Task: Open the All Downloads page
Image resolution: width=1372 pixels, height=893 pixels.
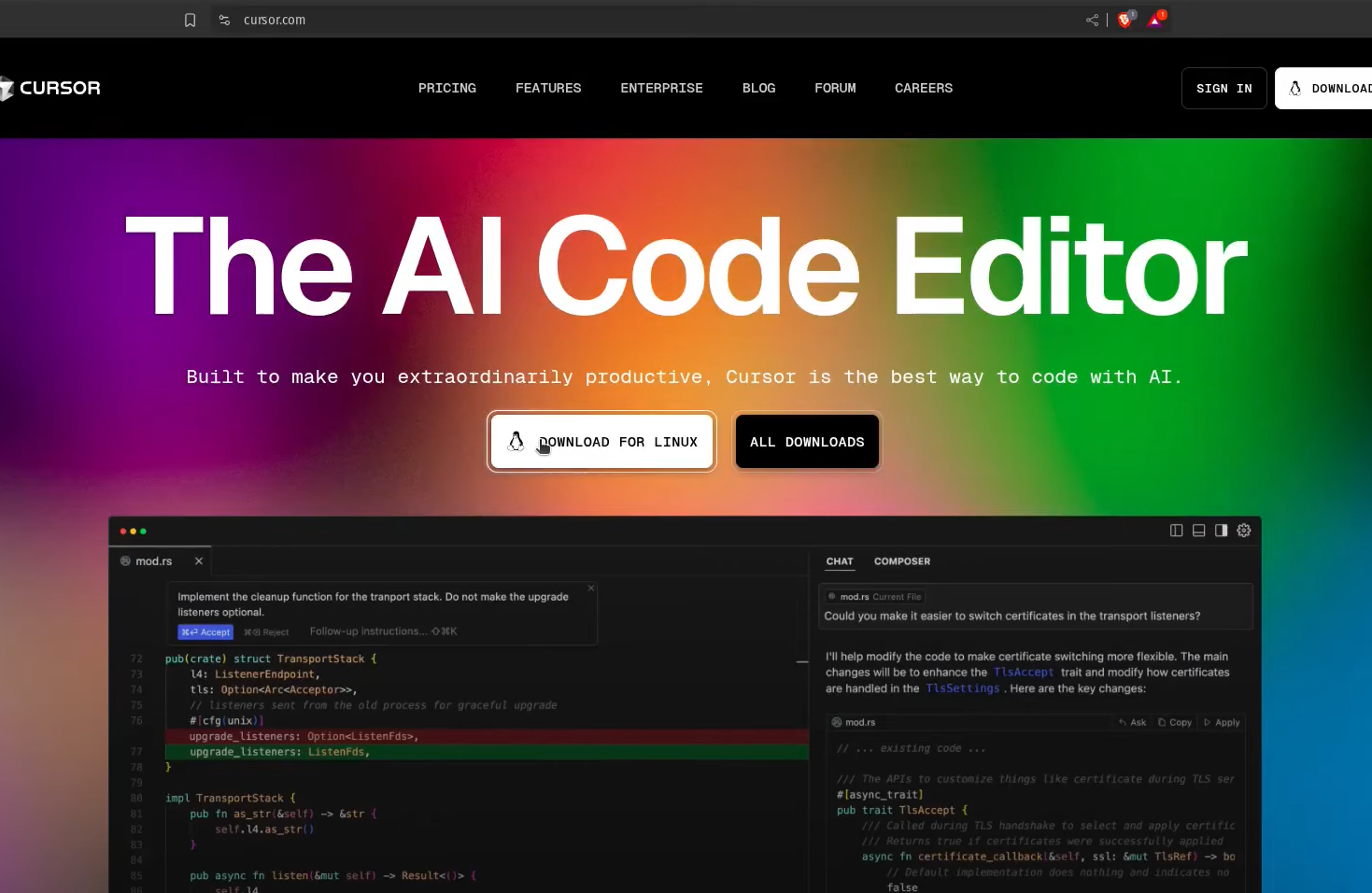Action: (x=807, y=442)
